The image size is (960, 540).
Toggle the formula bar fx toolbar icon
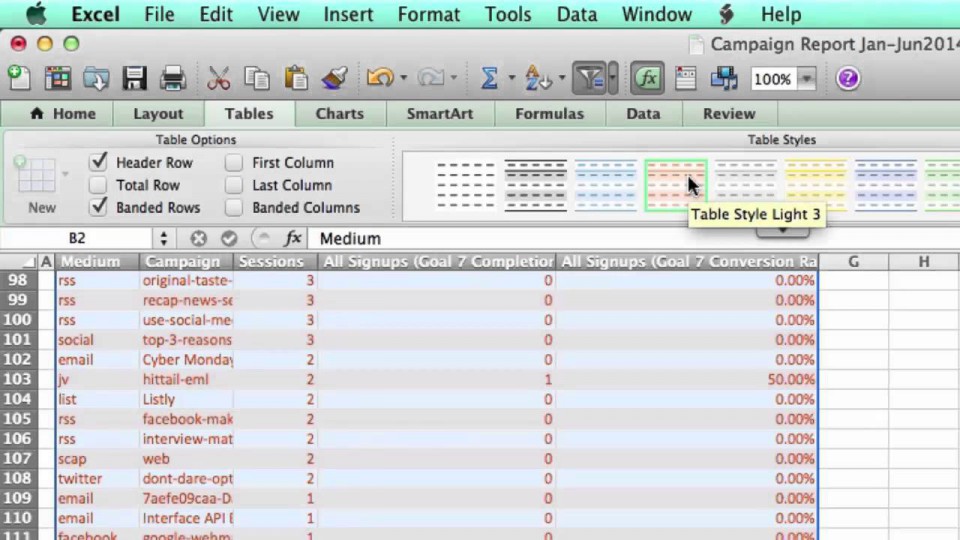[x=647, y=78]
